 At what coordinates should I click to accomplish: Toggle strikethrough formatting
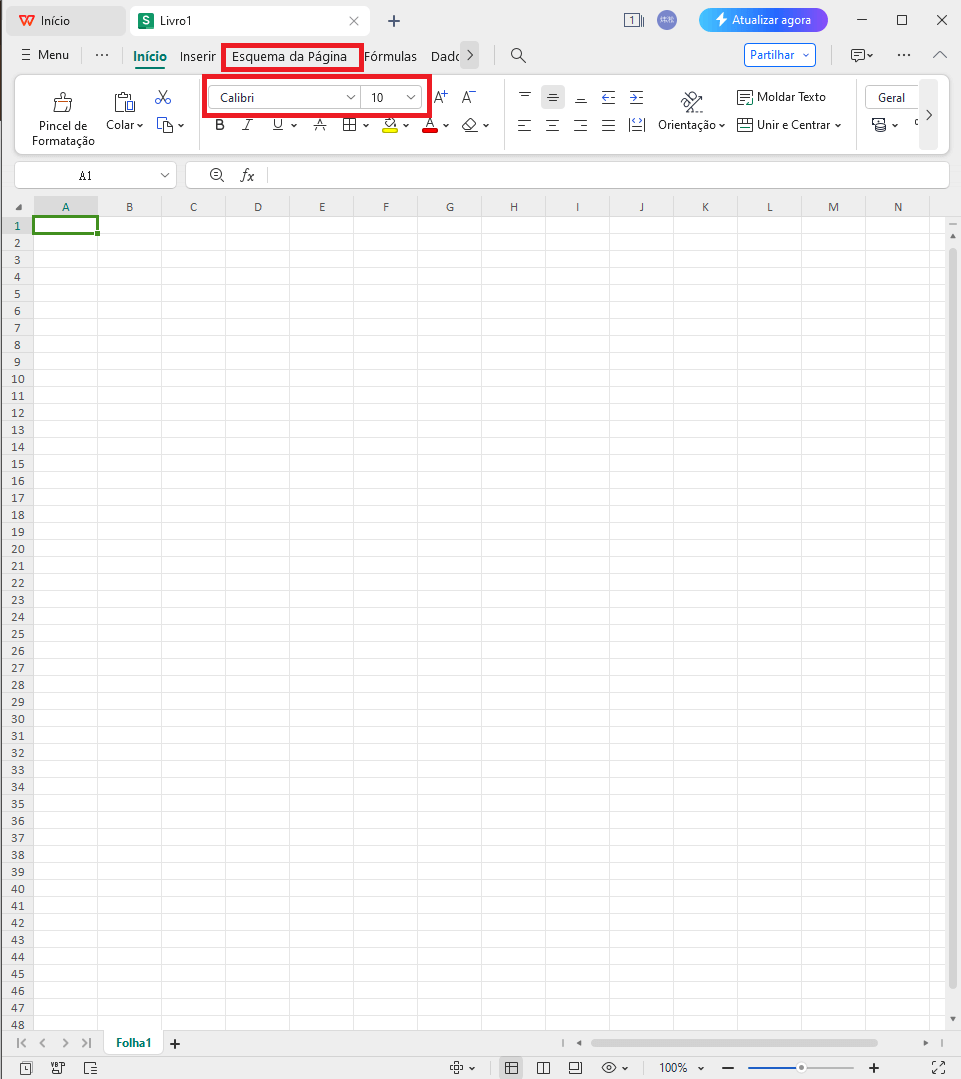(320, 125)
